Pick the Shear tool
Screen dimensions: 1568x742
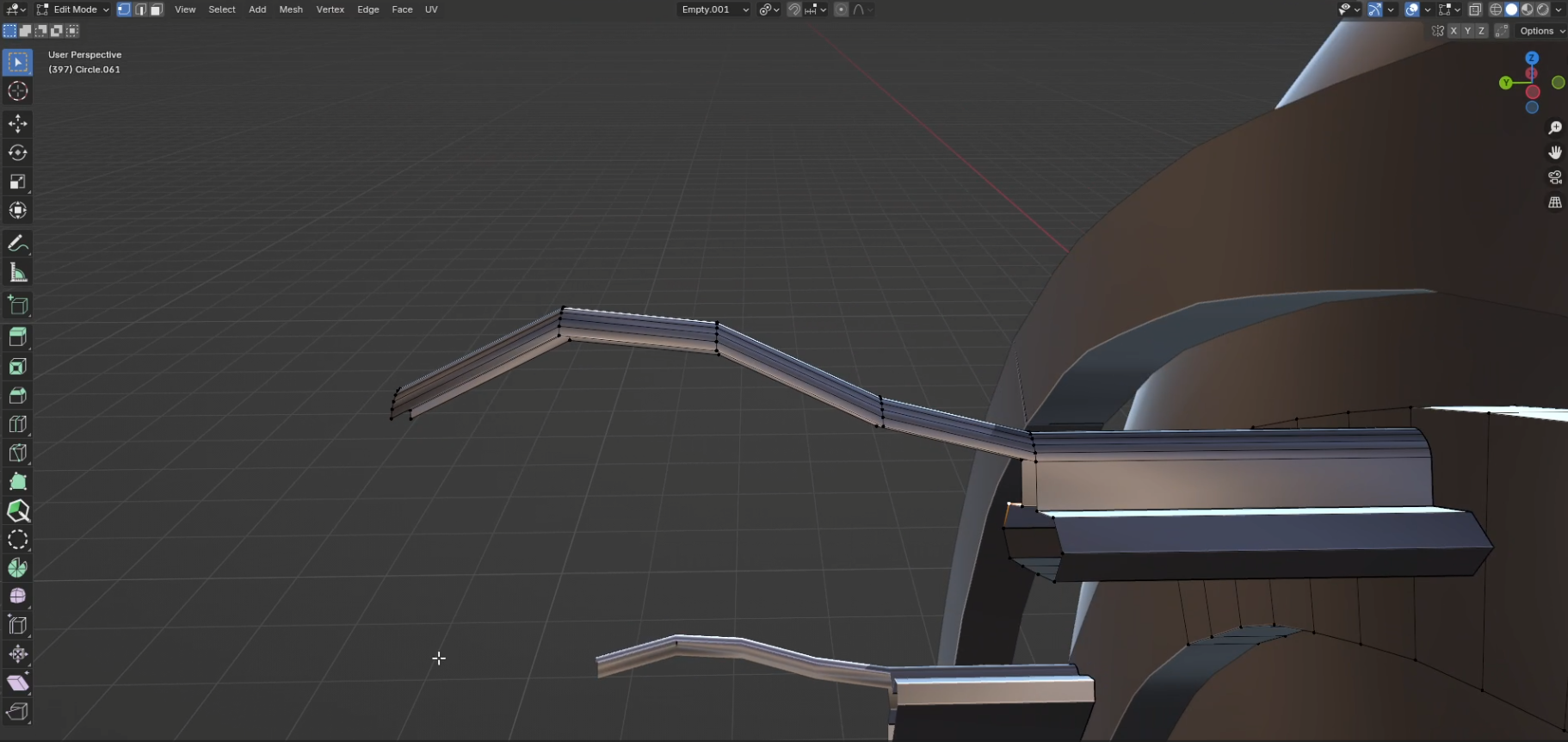pos(18,683)
